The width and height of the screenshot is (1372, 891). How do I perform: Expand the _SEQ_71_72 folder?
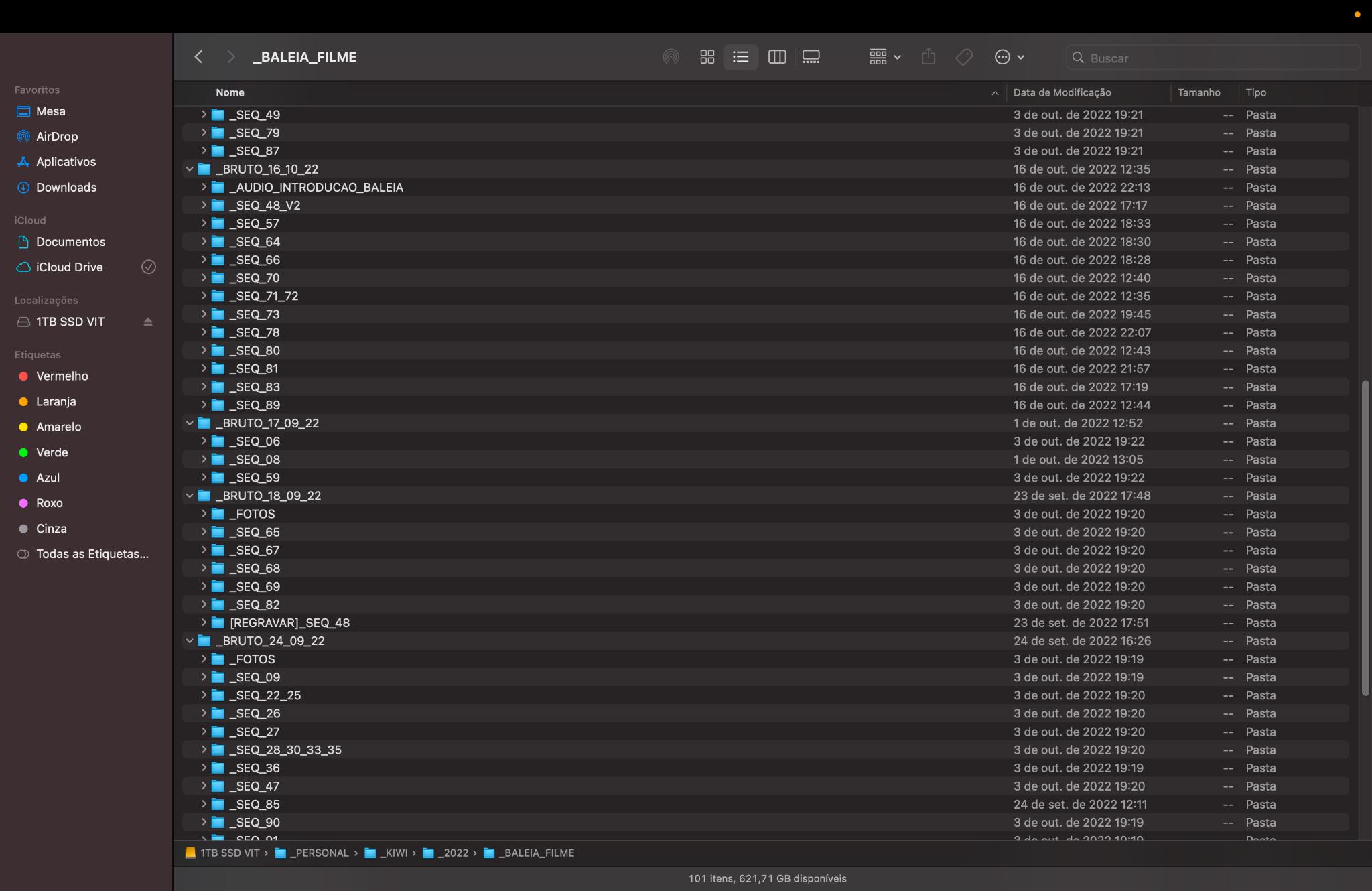tap(204, 296)
